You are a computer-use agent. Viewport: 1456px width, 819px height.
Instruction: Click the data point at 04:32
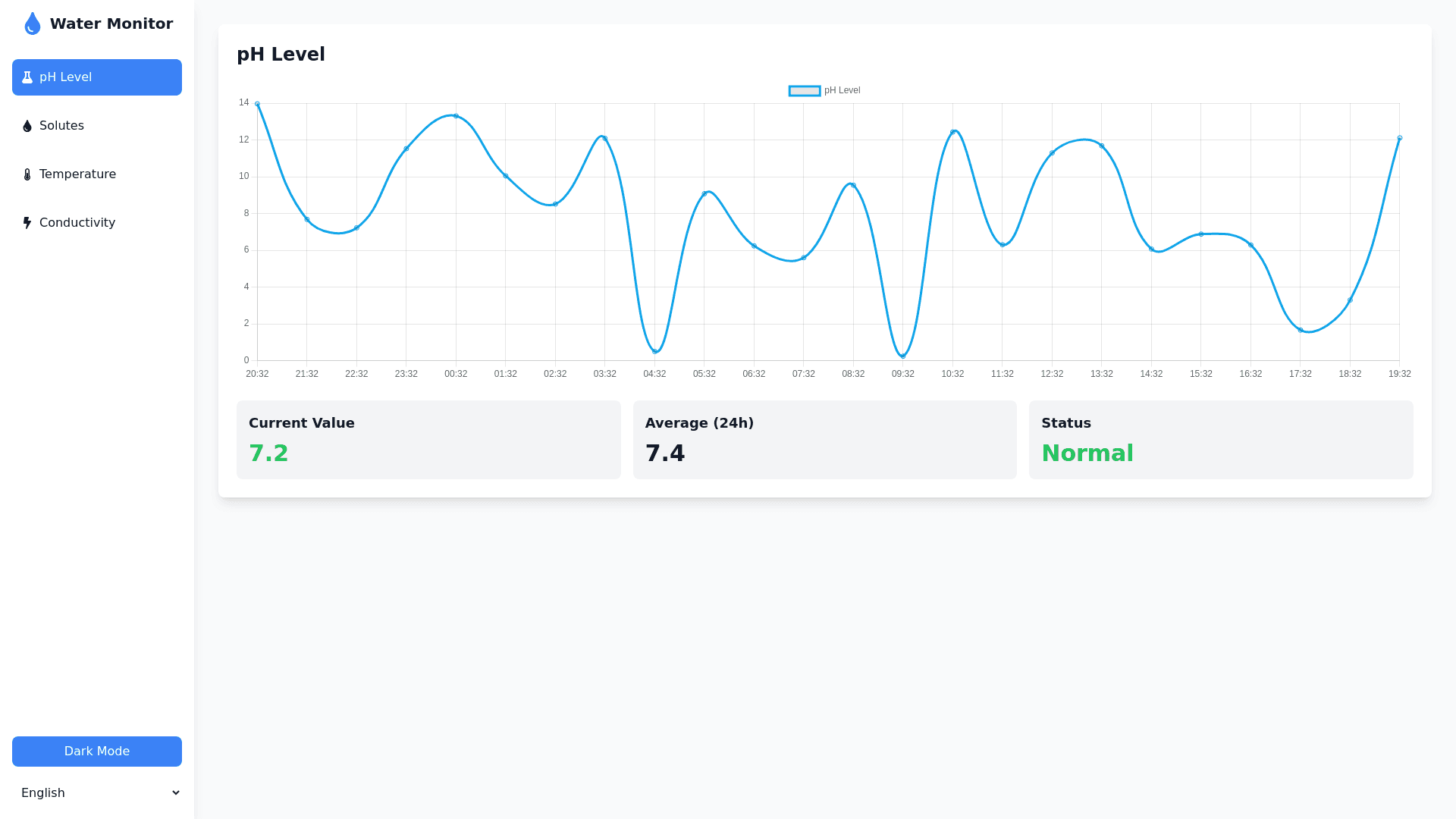point(654,351)
